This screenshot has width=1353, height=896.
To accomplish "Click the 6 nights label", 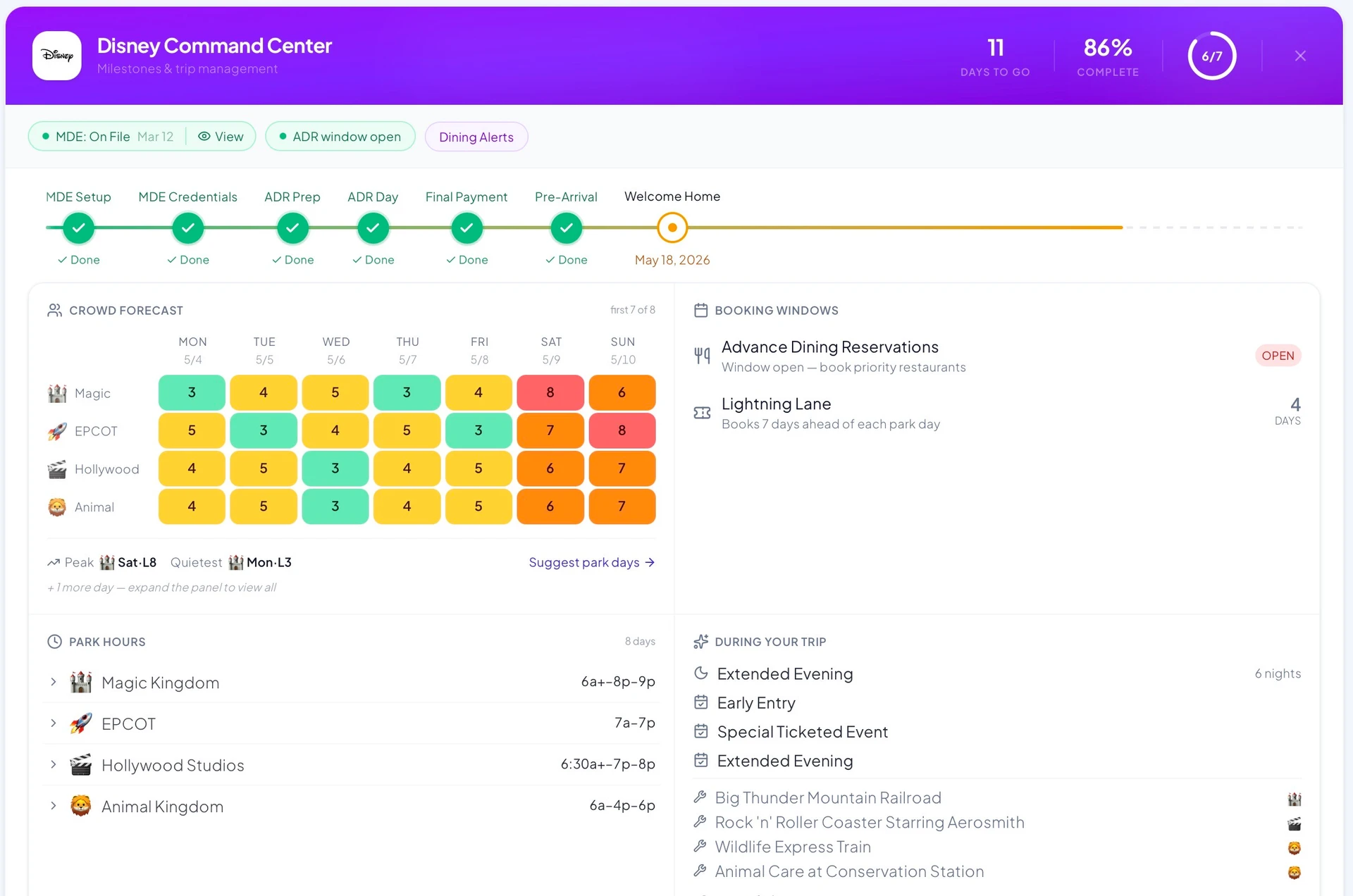I will pos(1278,673).
